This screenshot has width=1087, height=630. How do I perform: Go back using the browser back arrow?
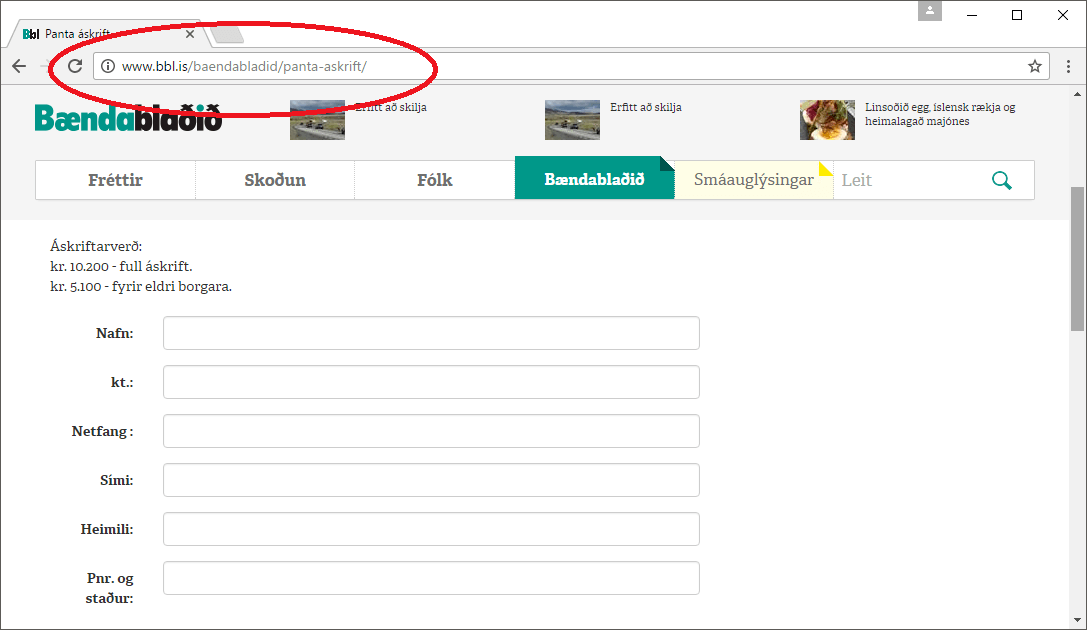[19, 67]
